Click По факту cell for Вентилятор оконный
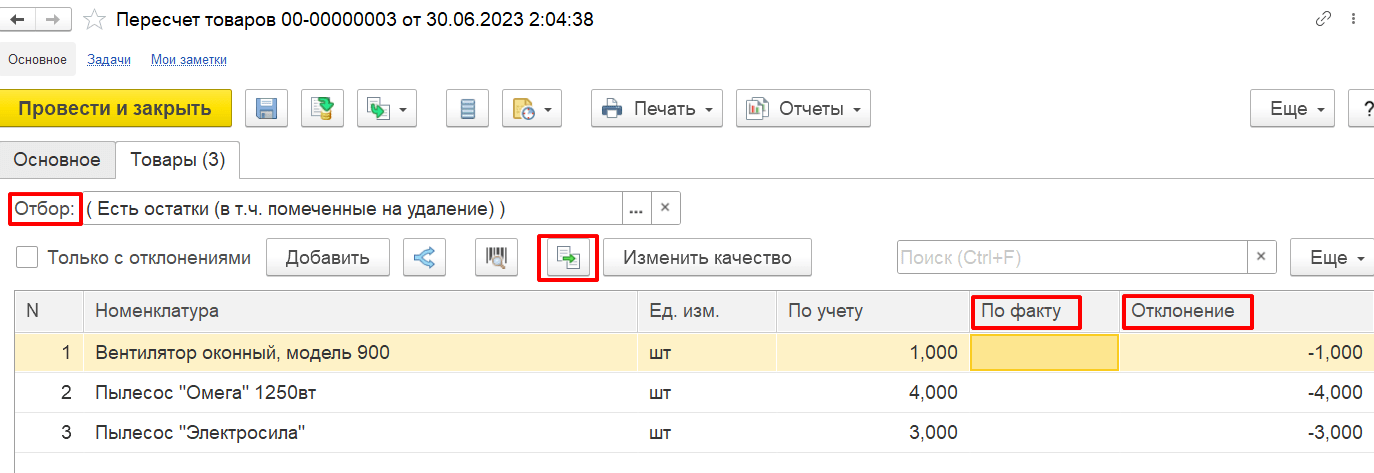The height and width of the screenshot is (473, 1374). pyautogui.click(x=1044, y=352)
